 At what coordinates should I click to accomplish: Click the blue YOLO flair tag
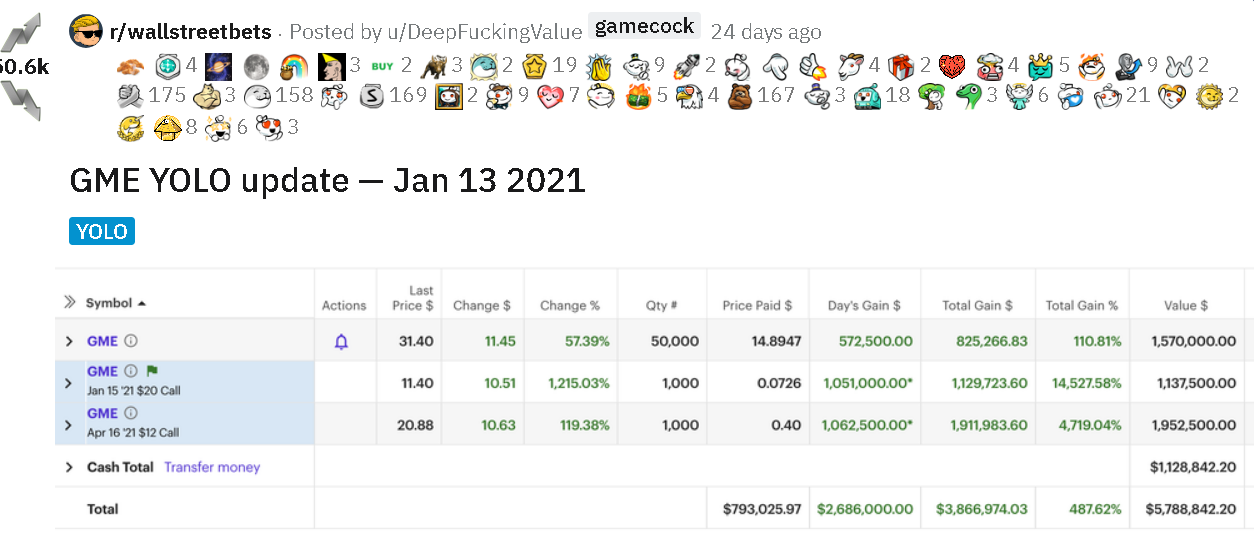[102, 232]
